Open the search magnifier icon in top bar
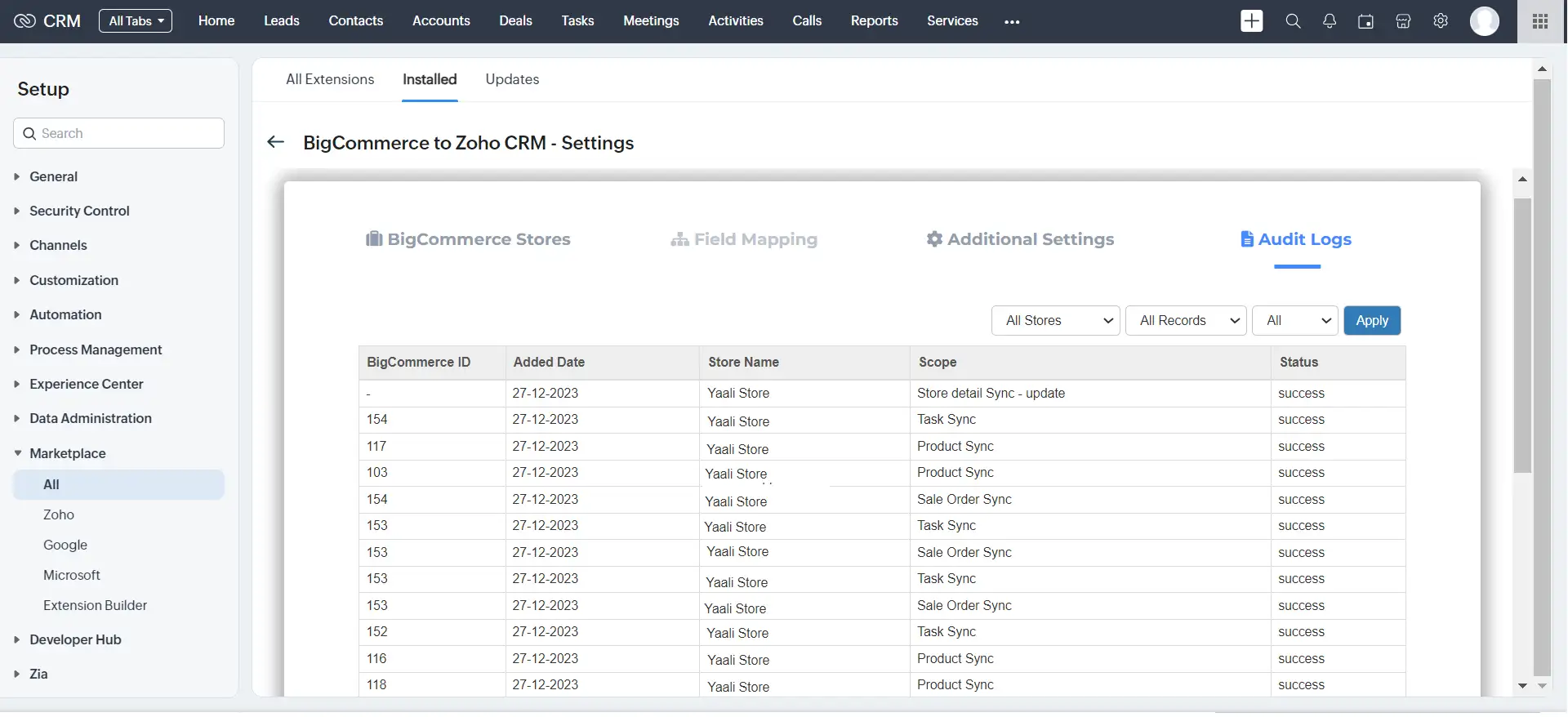The width and height of the screenshot is (1568, 717). click(1293, 21)
